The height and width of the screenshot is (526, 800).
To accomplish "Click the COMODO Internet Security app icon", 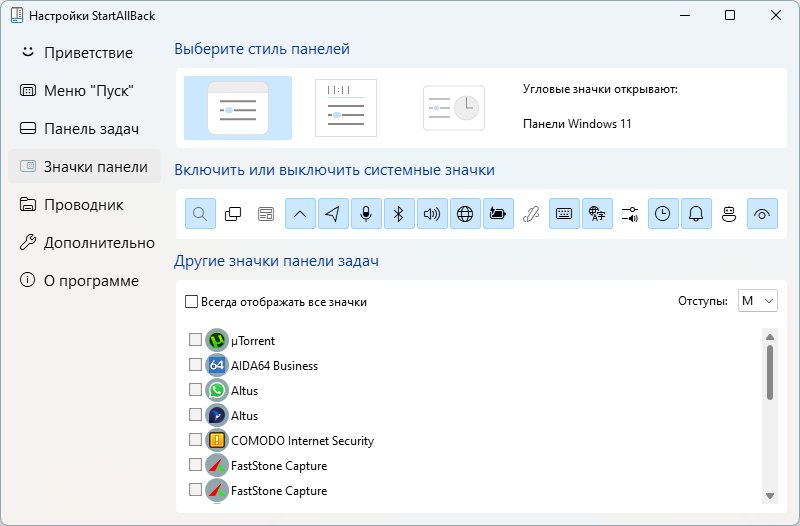I will (217, 440).
